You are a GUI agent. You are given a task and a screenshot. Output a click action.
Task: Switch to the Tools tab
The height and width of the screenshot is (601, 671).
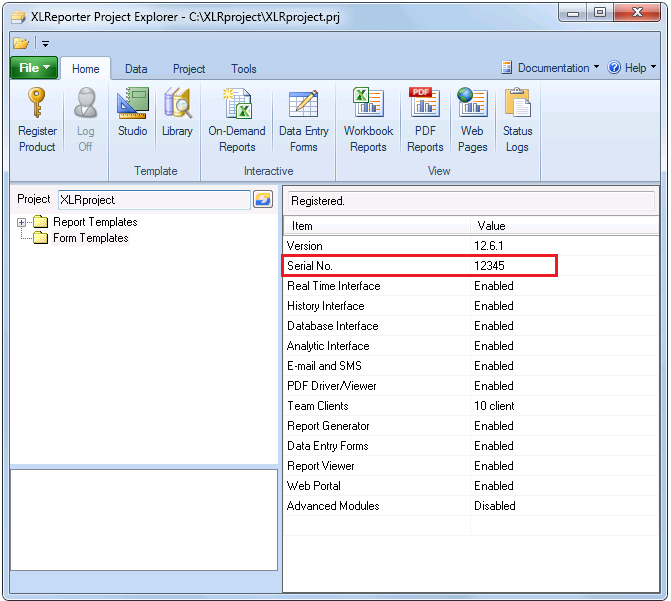tap(244, 68)
